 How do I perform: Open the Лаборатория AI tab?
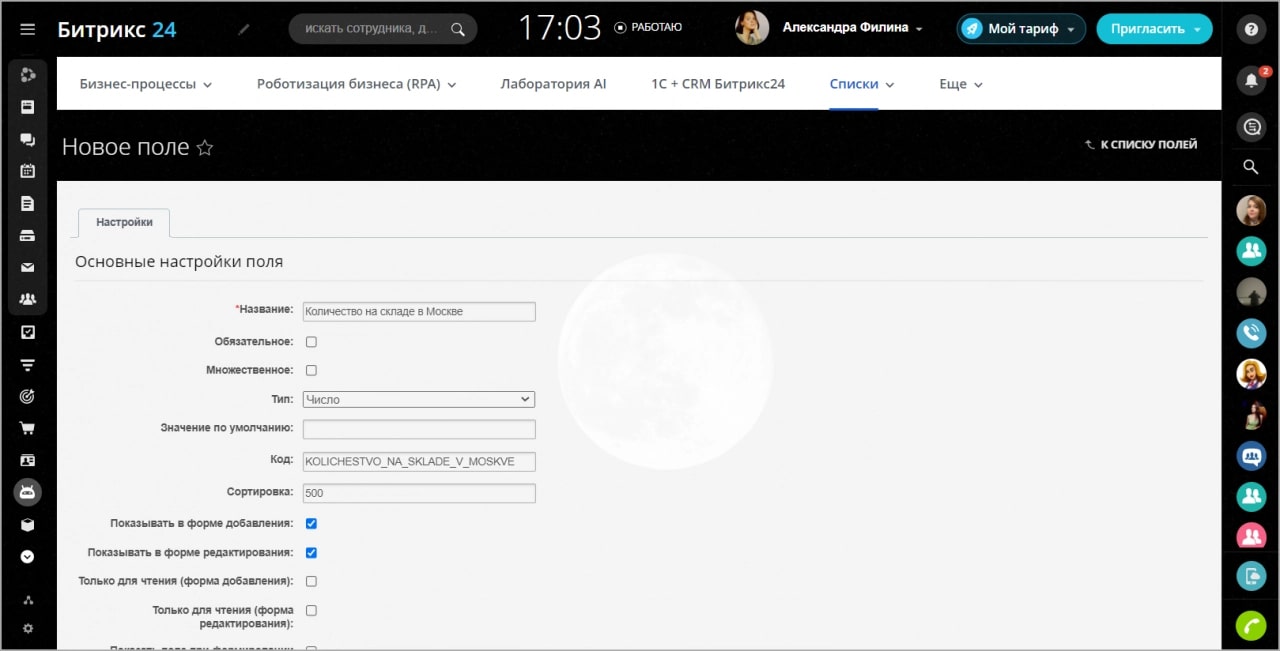pos(553,84)
